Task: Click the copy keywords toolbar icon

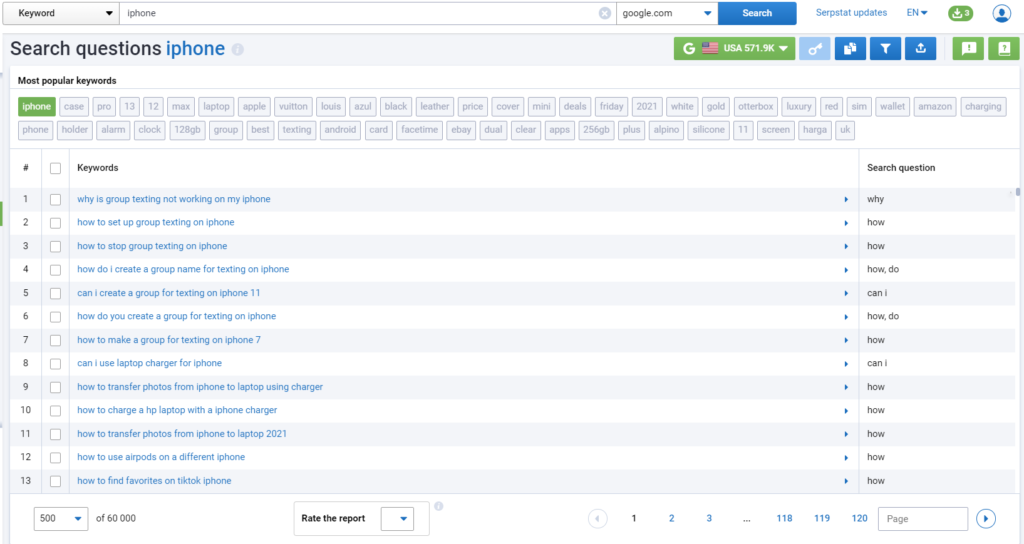Action: tap(850, 48)
